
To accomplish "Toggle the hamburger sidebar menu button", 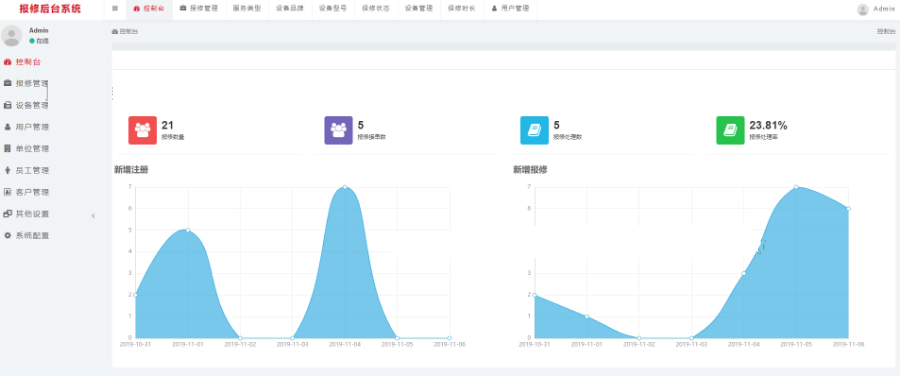I will point(115,9).
